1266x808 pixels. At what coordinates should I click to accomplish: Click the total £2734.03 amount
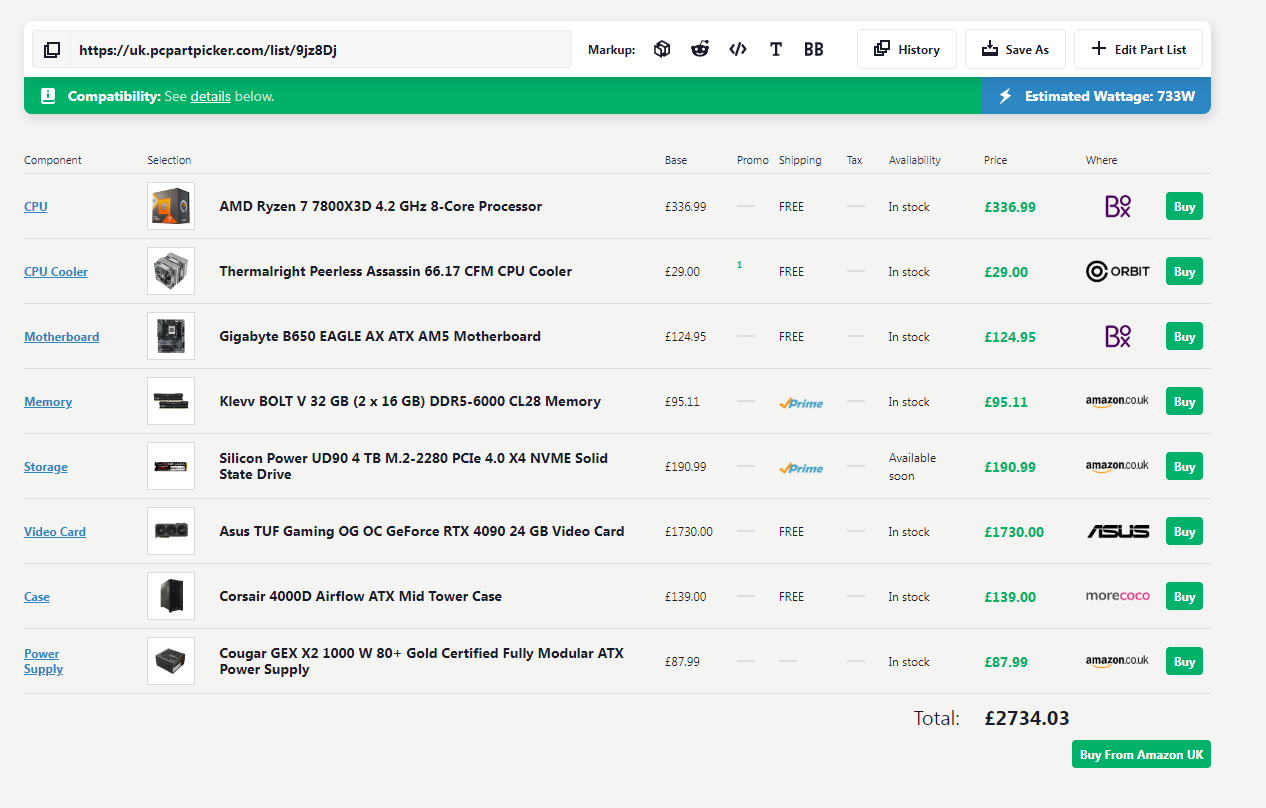(x=1027, y=718)
